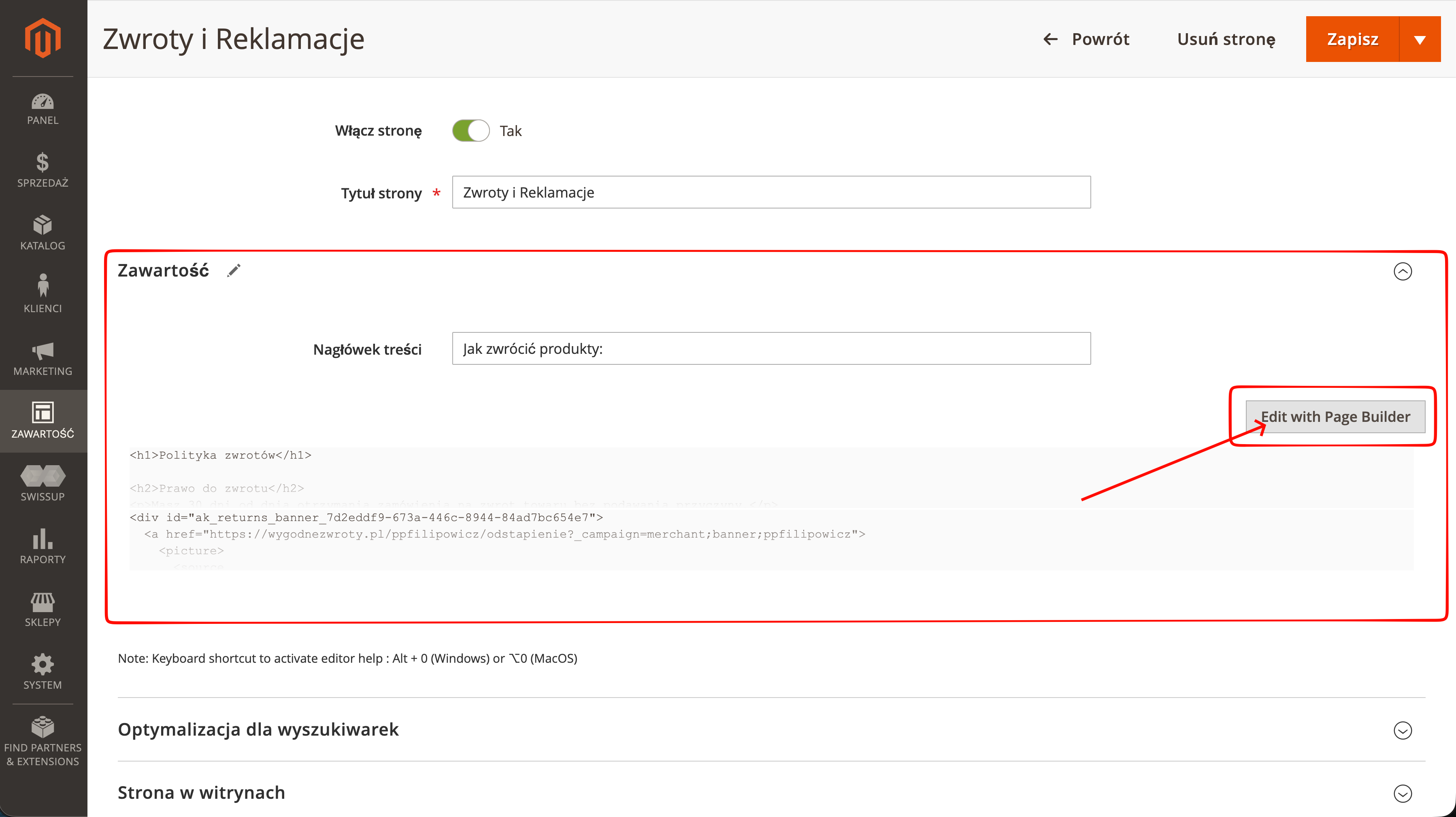Open the System menu
Screen dimensions: 1456x817
(43, 672)
